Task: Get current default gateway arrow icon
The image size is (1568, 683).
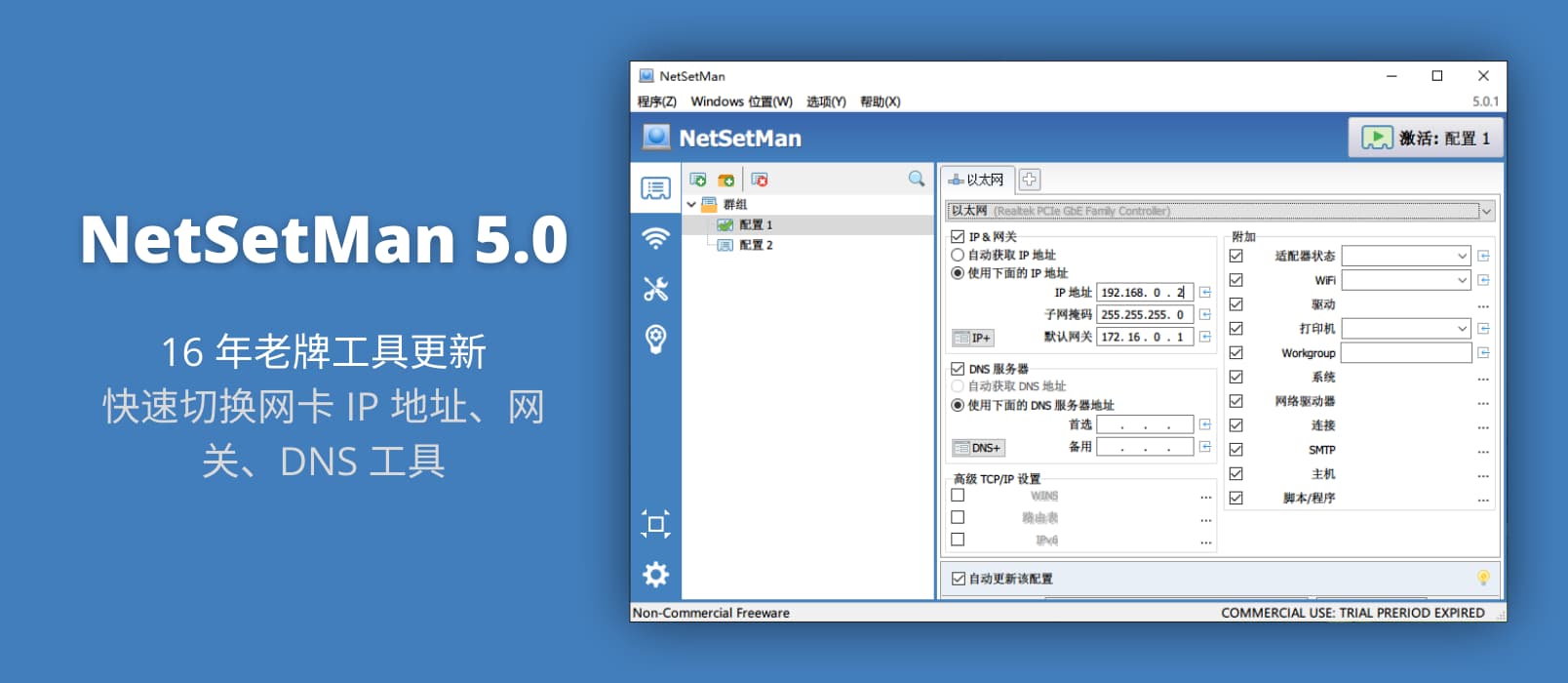Action: coord(1205,337)
